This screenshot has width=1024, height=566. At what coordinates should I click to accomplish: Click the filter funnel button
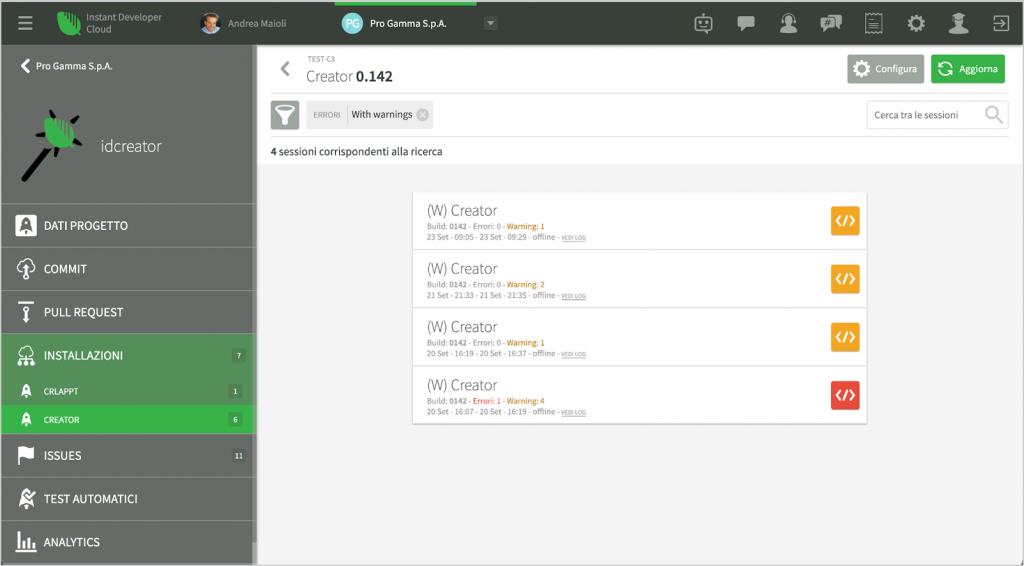click(x=285, y=115)
